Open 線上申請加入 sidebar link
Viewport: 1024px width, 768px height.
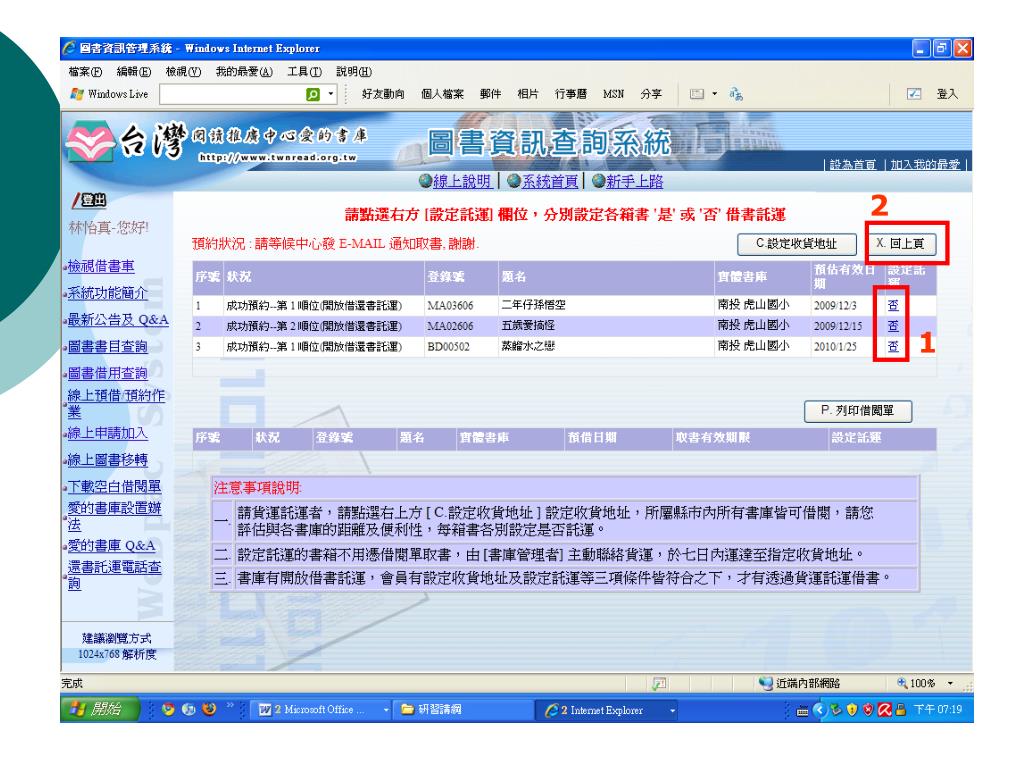tap(108, 433)
